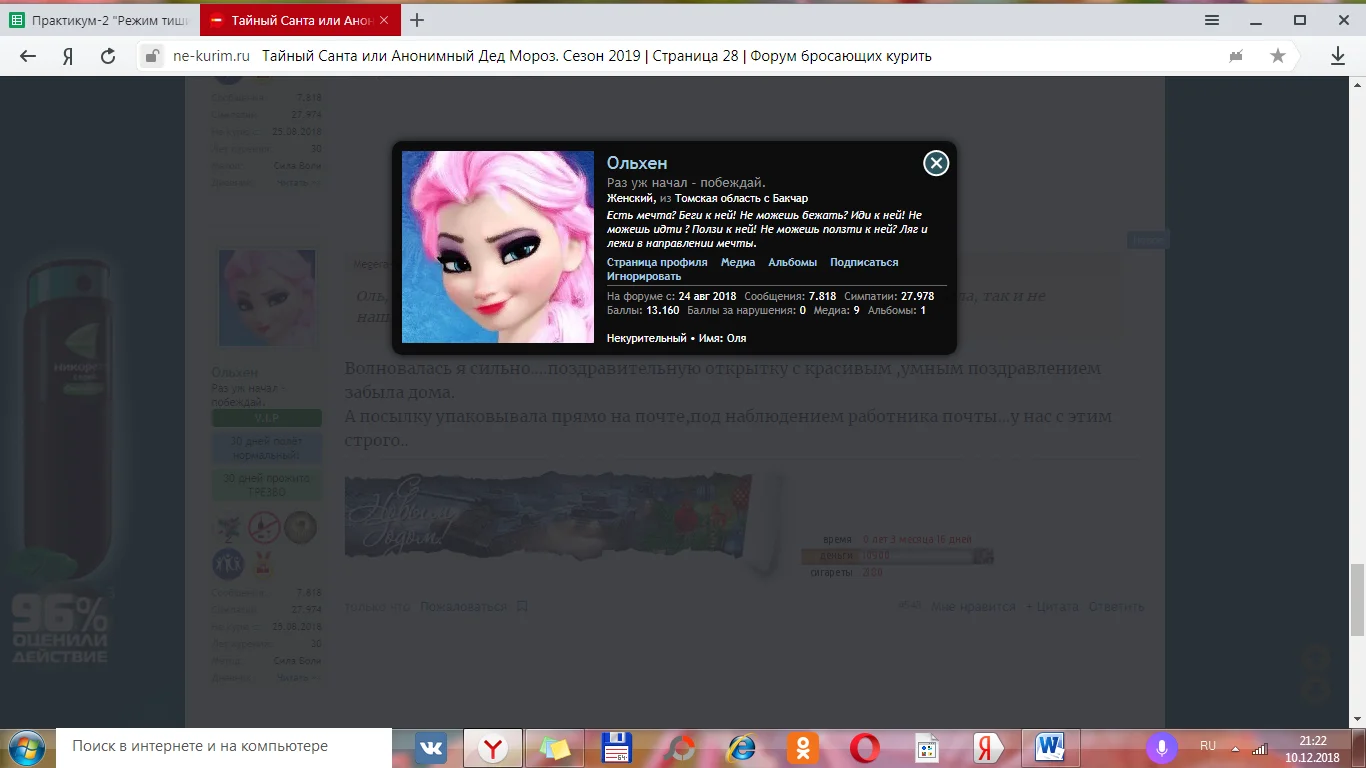The height and width of the screenshot is (768, 1366).
Task: Close the Ольхен profile popup
Action: pos(936,163)
